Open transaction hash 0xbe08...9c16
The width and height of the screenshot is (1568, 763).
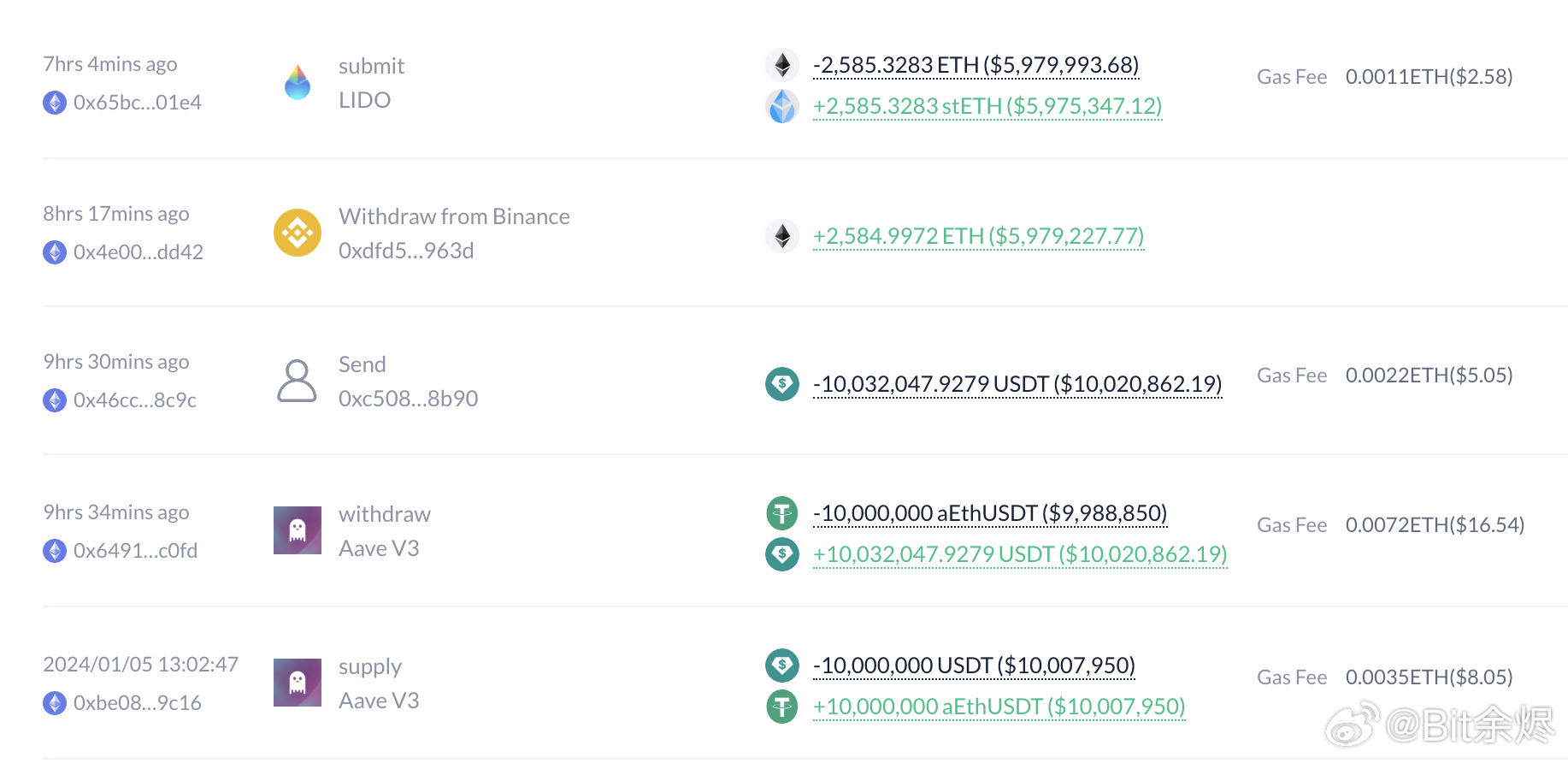click(138, 703)
